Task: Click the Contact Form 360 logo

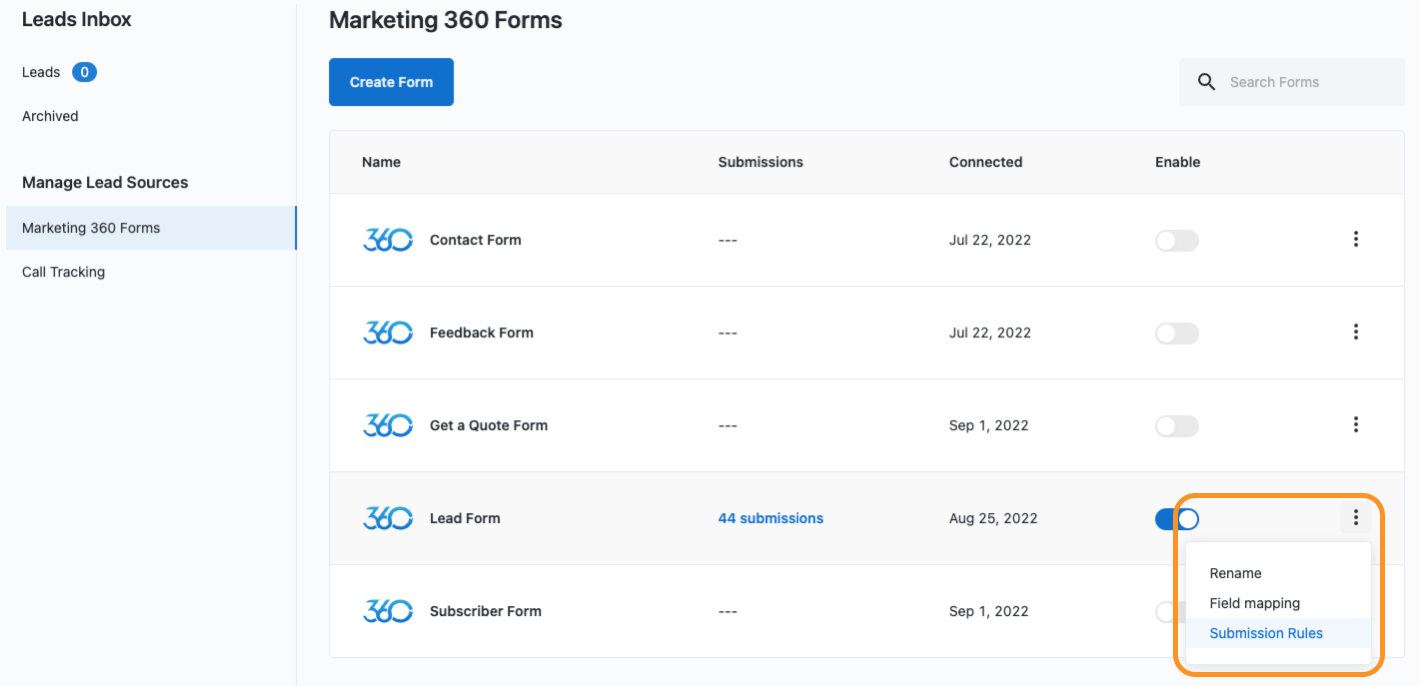Action: tap(387, 240)
